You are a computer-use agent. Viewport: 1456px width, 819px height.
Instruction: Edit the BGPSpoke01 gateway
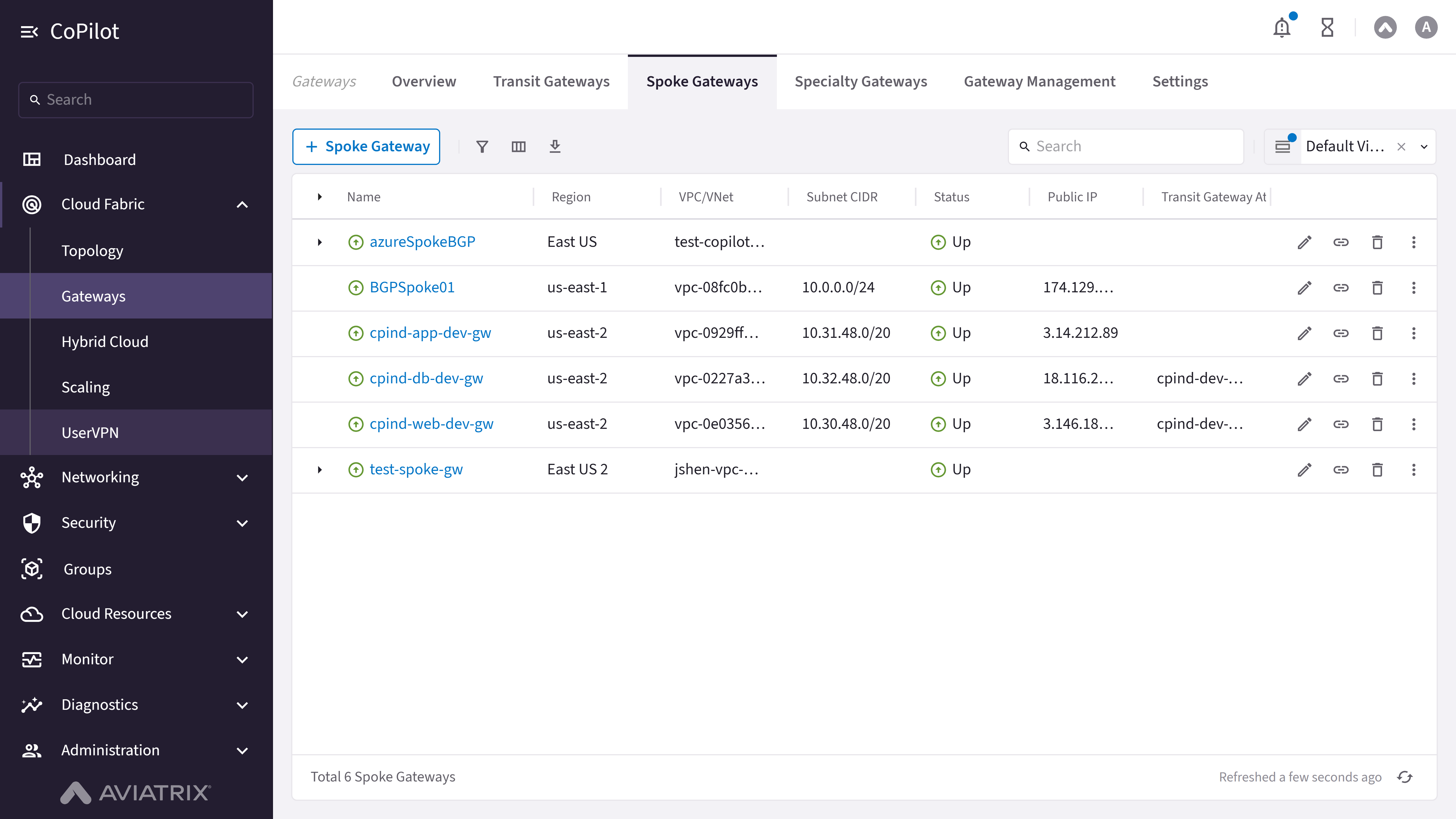click(x=1304, y=288)
